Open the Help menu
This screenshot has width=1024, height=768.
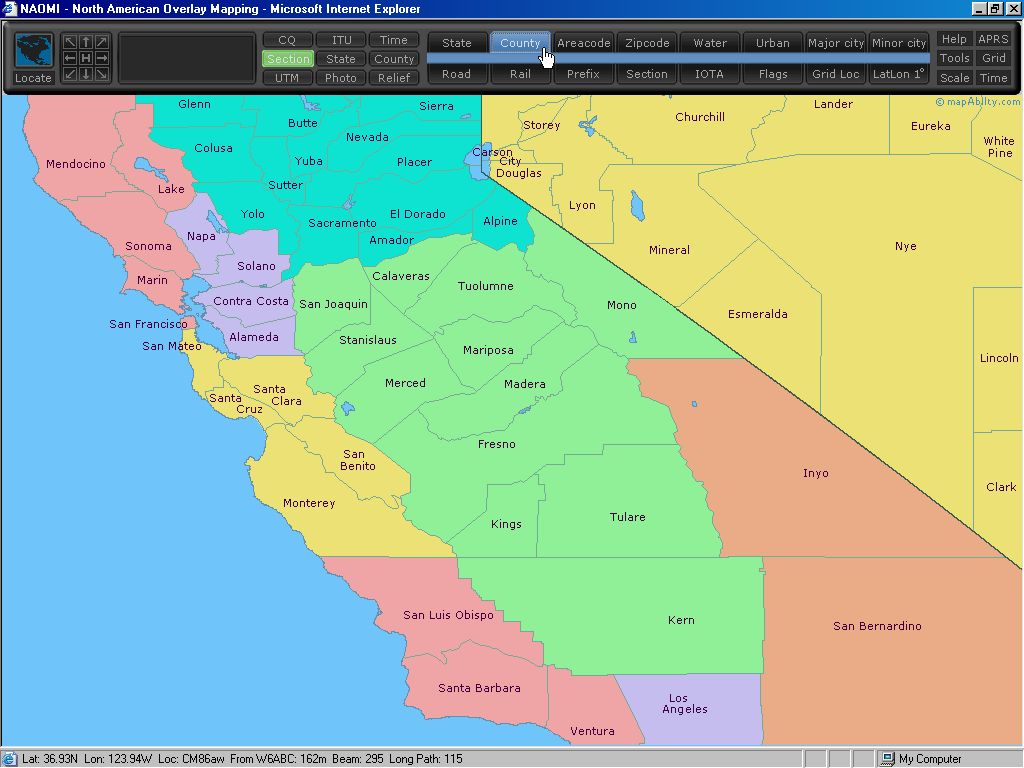click(954, 39)
